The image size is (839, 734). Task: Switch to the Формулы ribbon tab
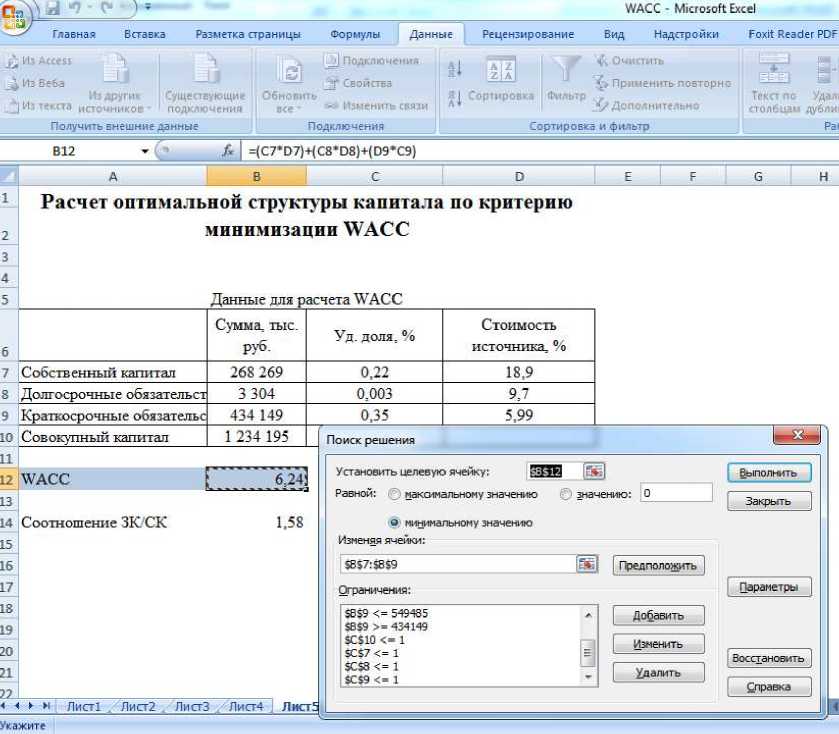click(x=354, y=34)
